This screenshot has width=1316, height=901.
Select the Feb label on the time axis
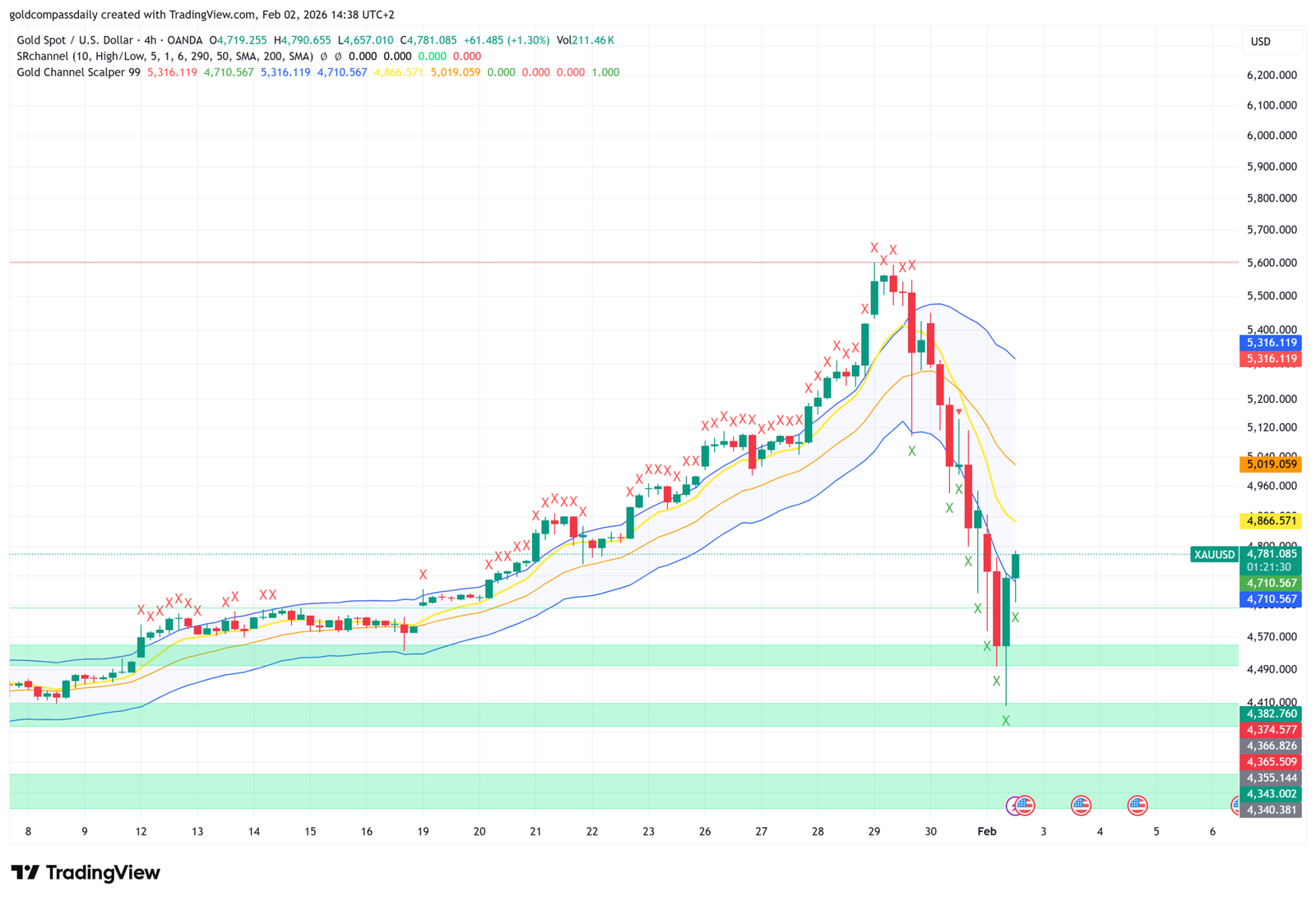[x=986, y=831]
